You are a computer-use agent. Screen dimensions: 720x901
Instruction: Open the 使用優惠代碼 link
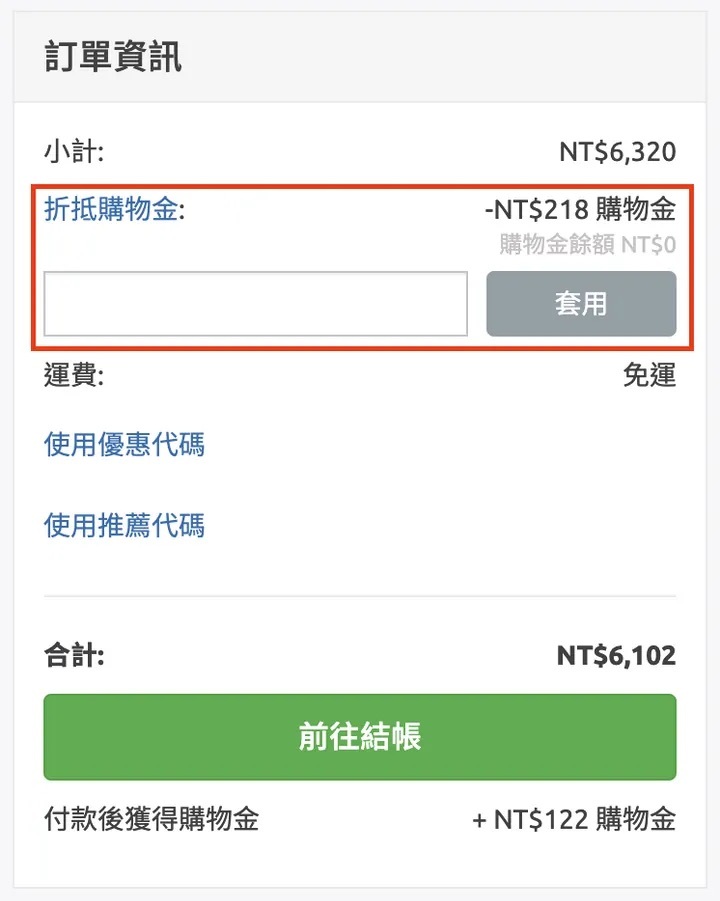point(124,444)
